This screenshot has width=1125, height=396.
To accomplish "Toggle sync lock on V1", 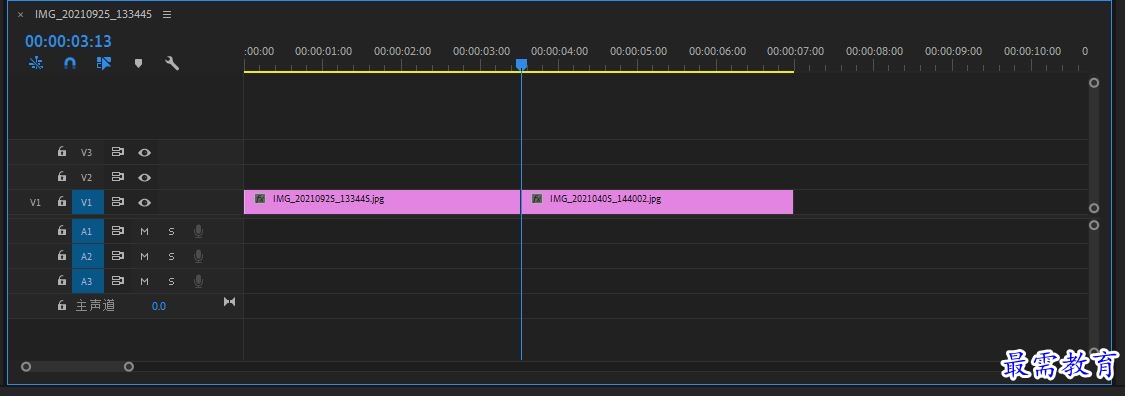I will [x=118, y=202].
